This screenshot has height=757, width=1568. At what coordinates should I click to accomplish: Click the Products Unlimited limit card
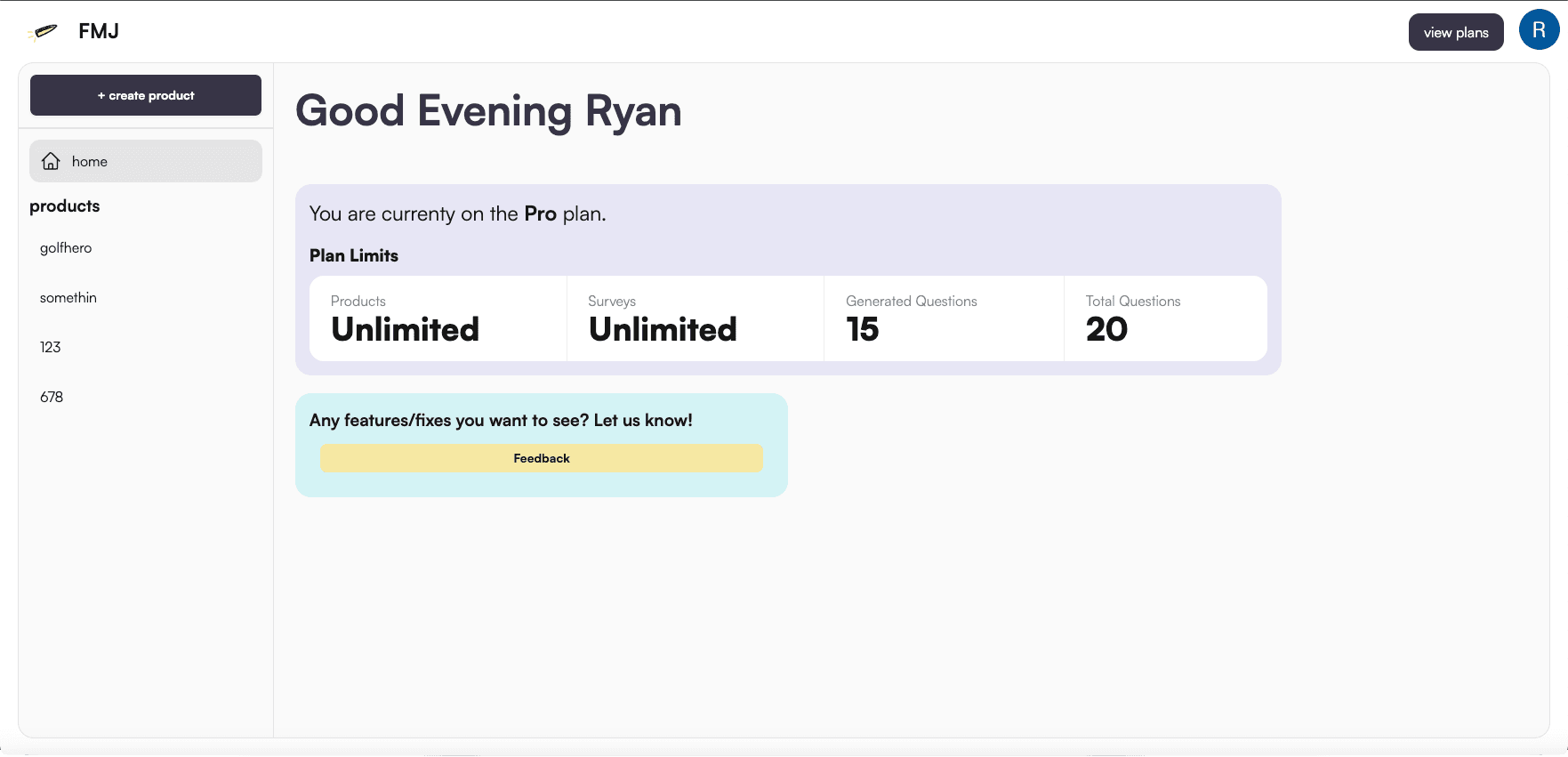[438, 318]
